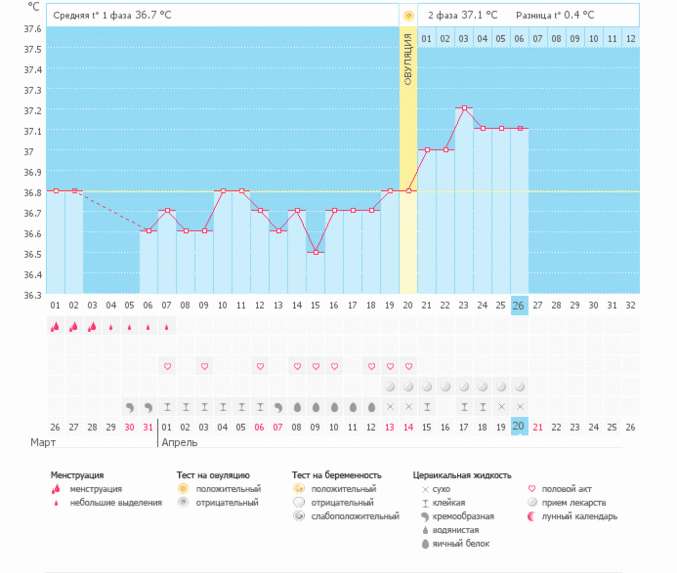
Task: Select the sticky fluid icon on cycle day 21
Action: point(427,407)
